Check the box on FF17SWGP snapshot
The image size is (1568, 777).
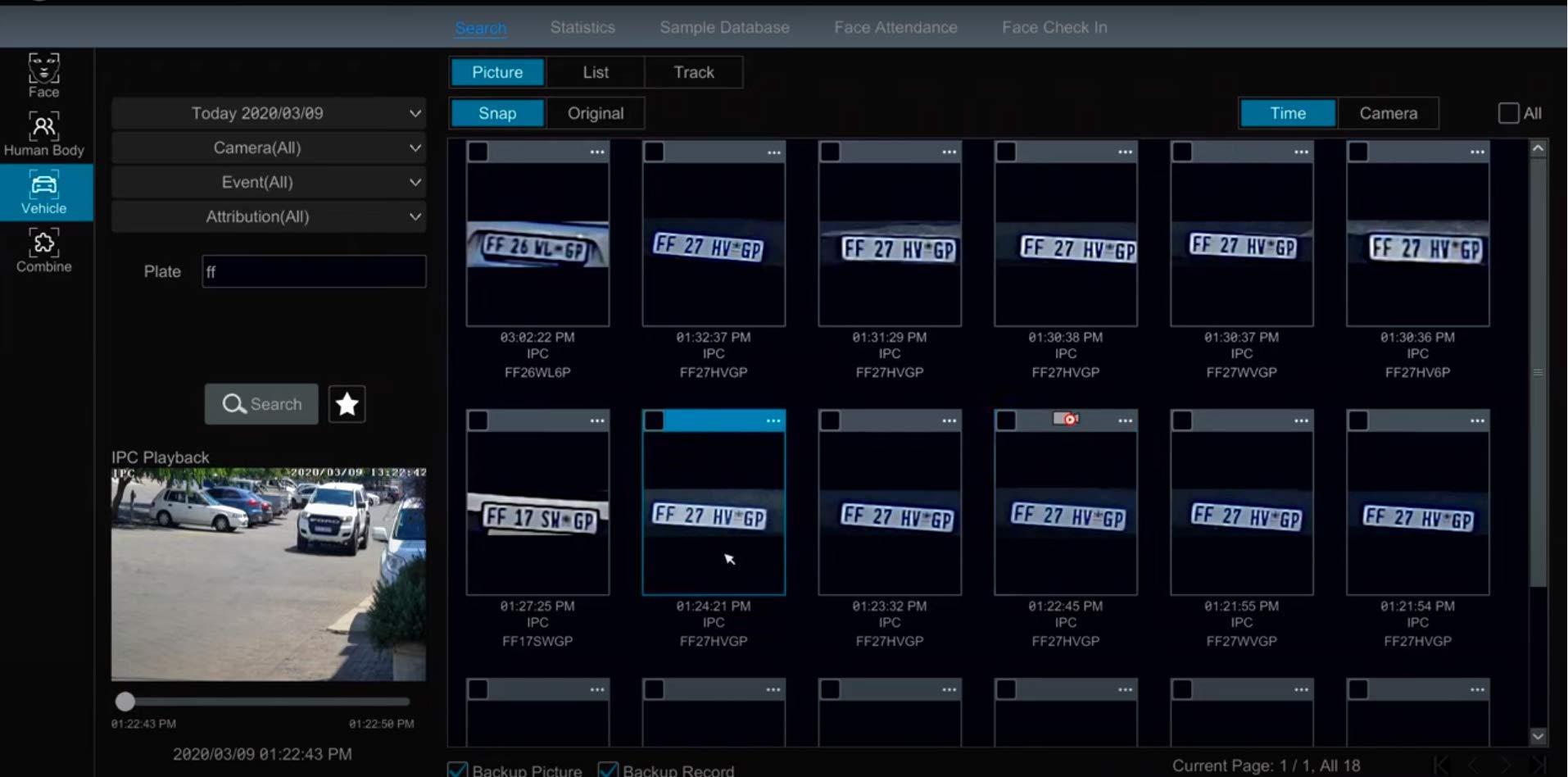[x=478, y=420]
